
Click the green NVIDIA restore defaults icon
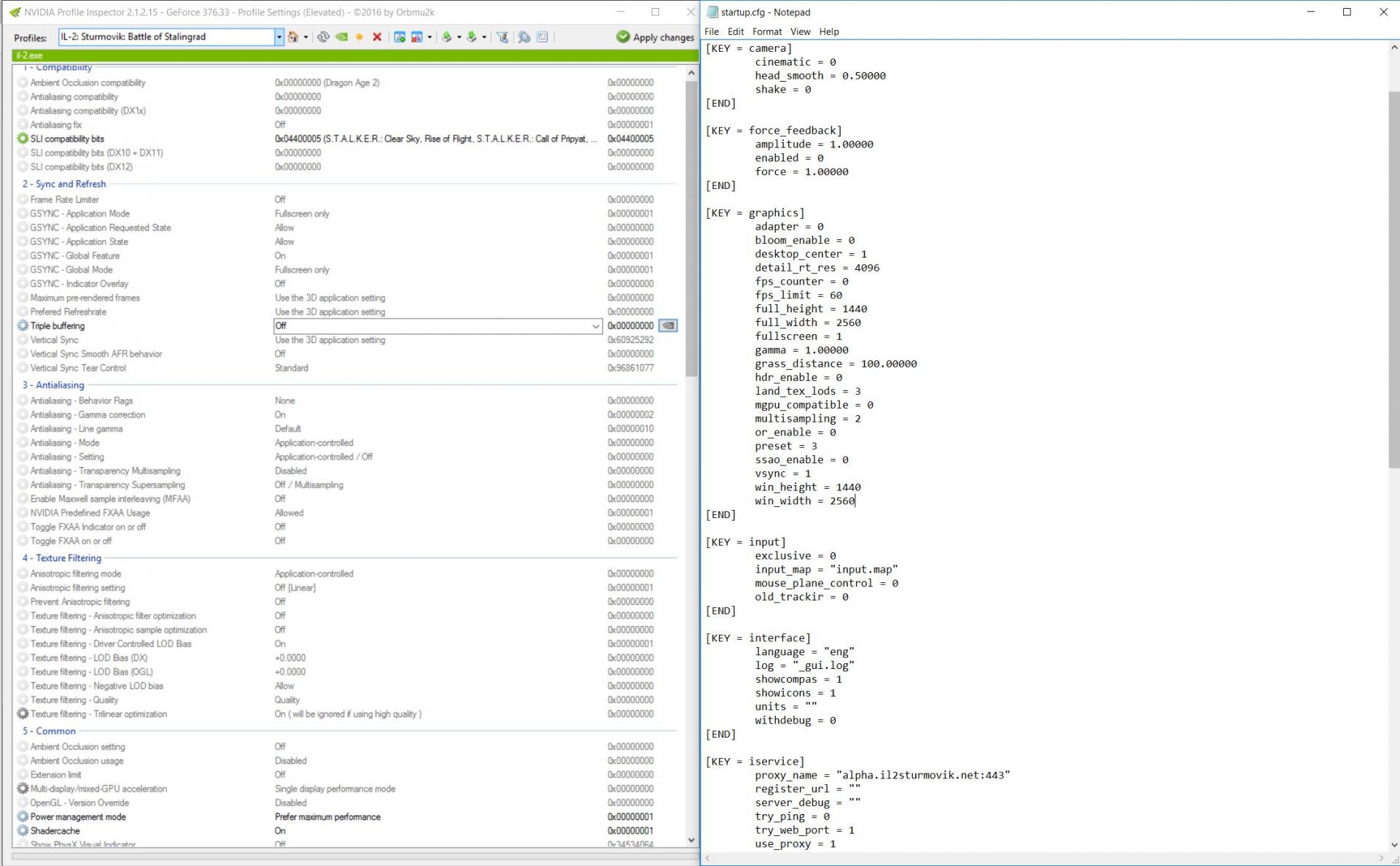tap(341, 37)
